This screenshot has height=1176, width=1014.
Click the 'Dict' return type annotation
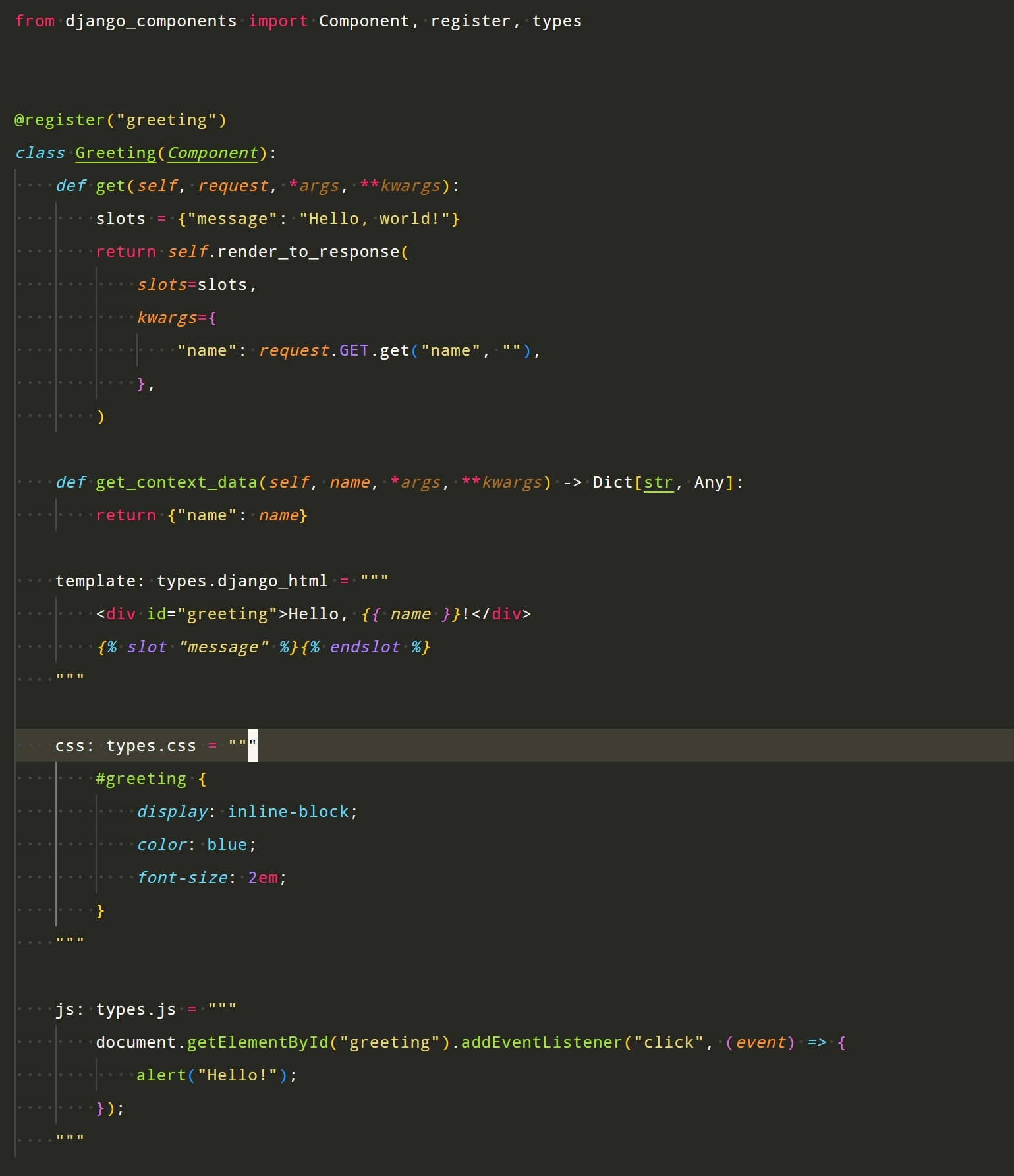click(x=613, y=482)
